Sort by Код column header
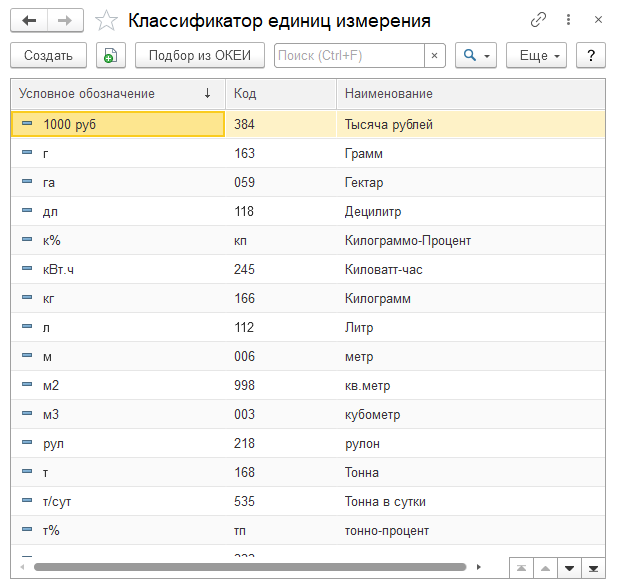626x584 pixels. click(281, 94)
